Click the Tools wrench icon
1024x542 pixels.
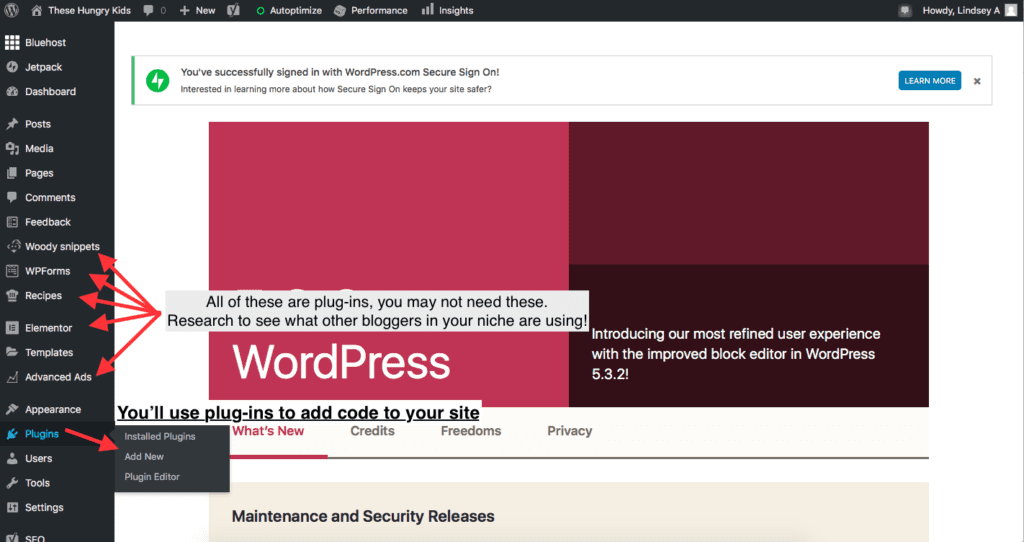12,483
